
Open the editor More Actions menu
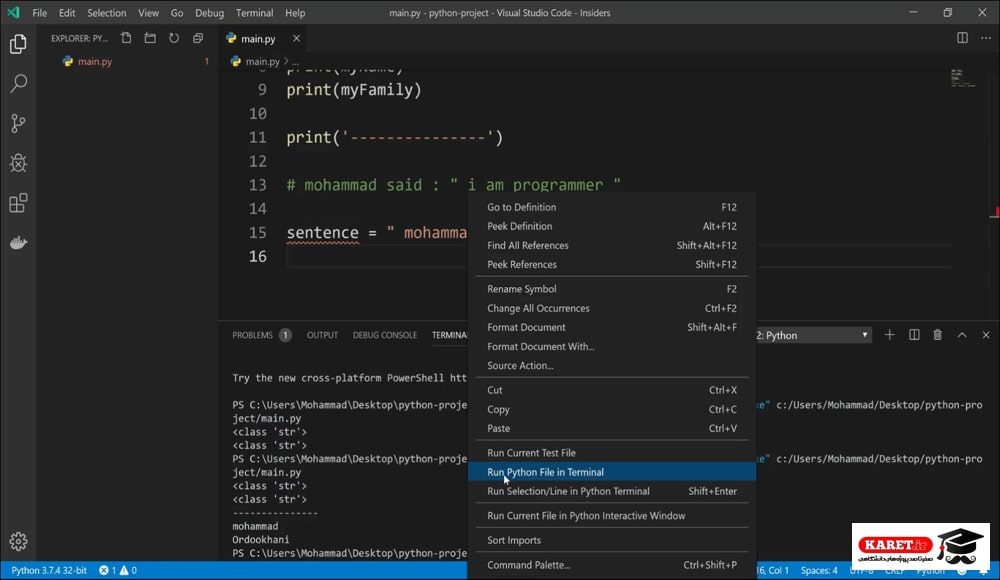click(x=986, y=38)
